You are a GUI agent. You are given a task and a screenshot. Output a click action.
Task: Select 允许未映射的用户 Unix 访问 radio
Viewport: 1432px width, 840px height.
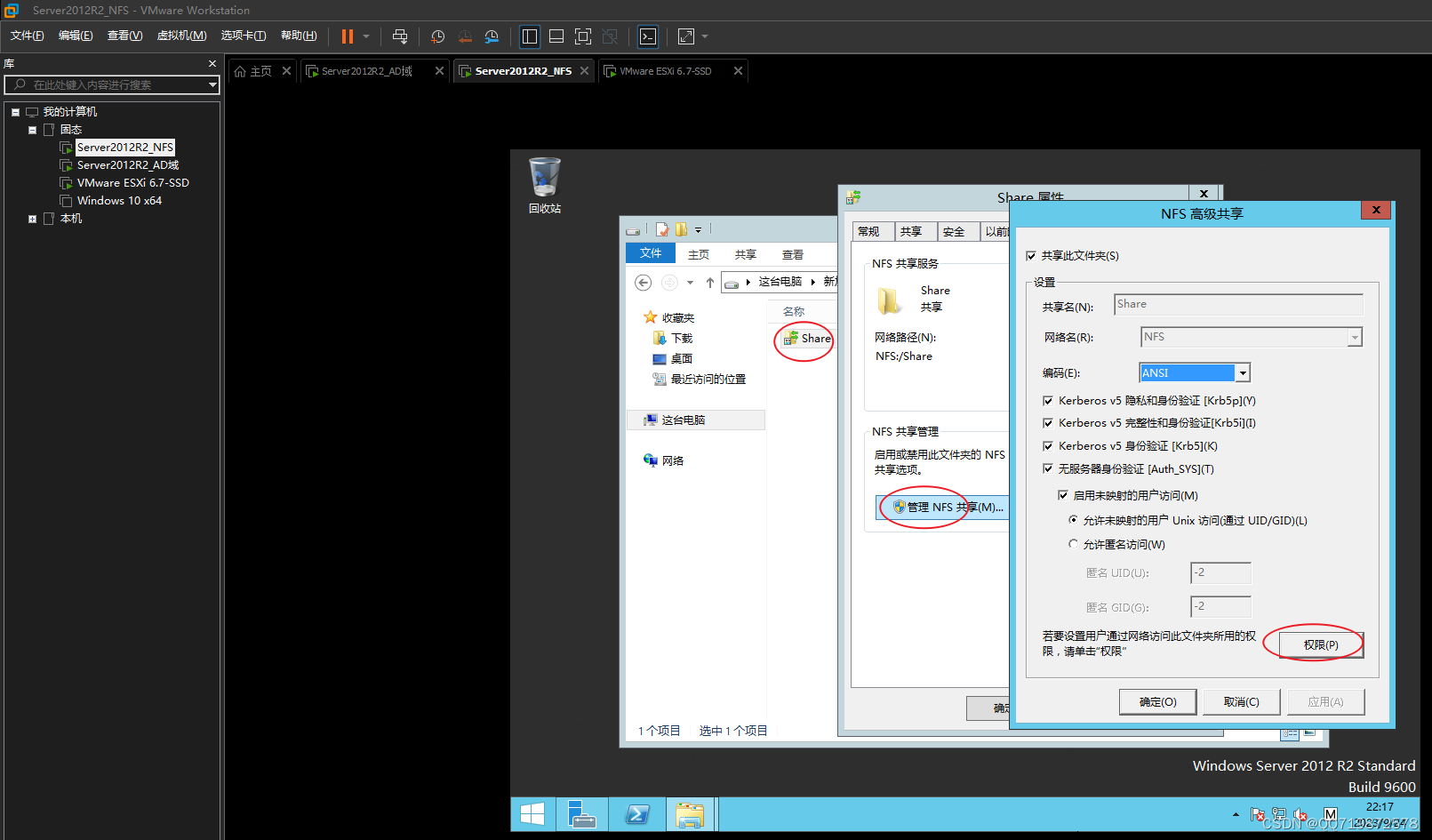[x=1074, y=520]
